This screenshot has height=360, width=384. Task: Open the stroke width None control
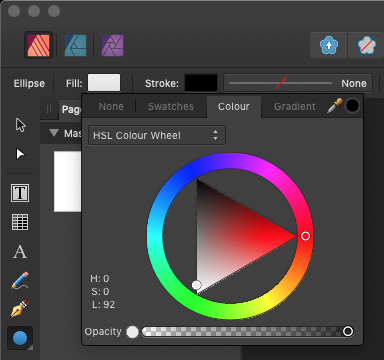298,83
